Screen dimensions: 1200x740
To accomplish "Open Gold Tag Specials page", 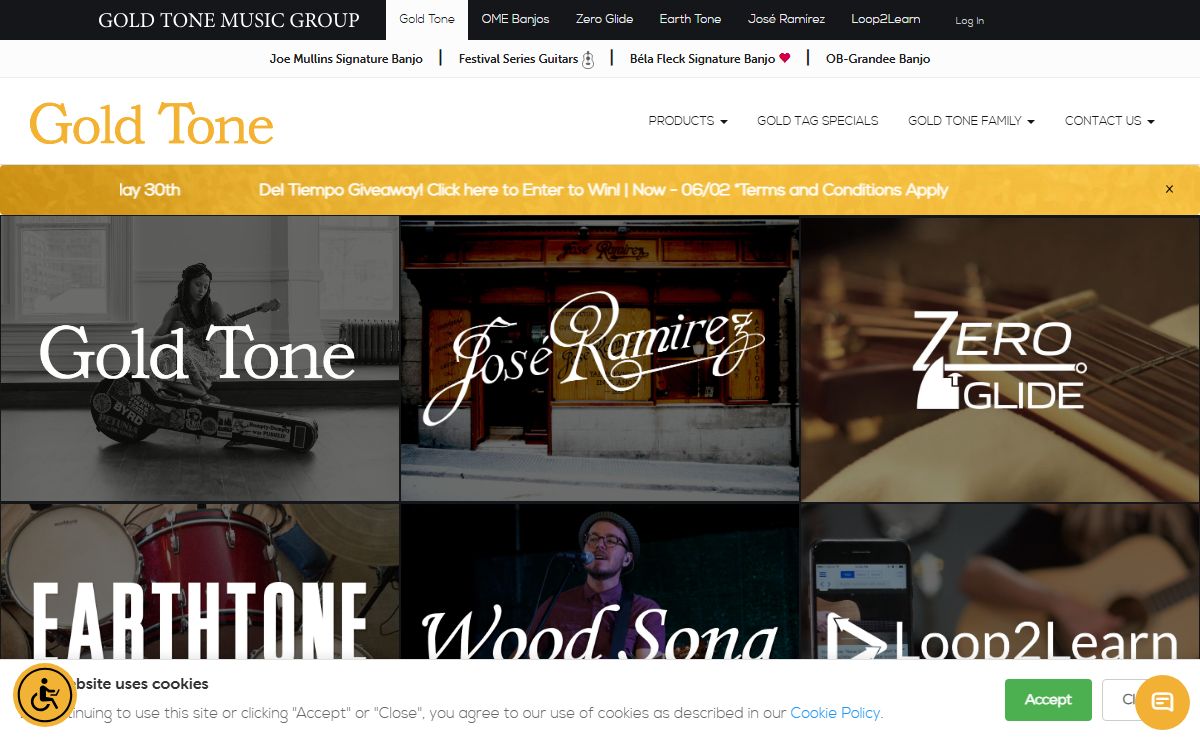I will (x=818, y=120).
